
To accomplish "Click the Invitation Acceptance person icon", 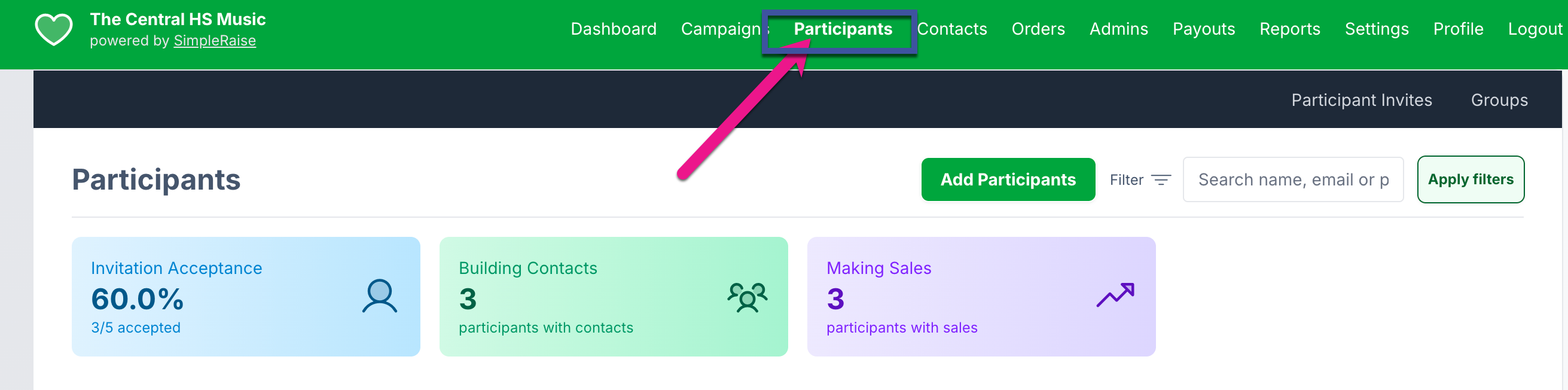I will pyautogui.click(x=379, y=296).
